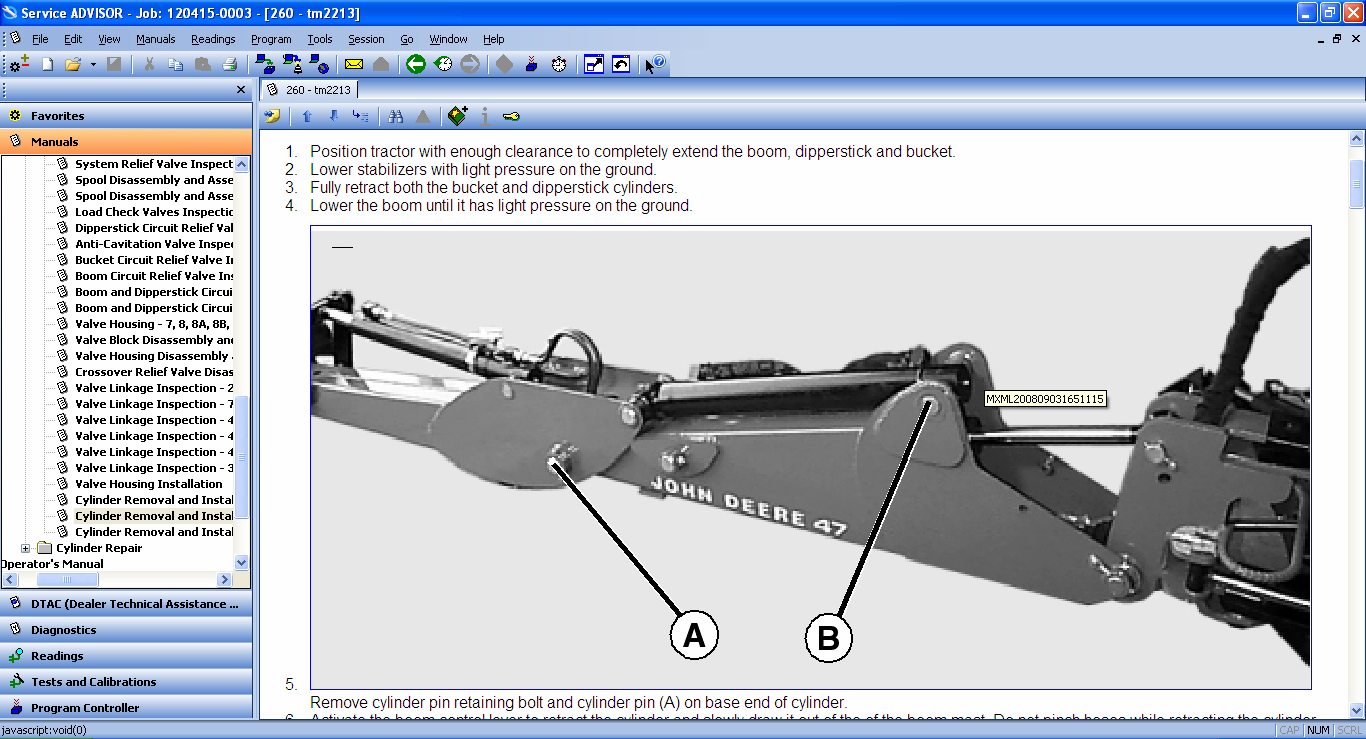The height and width of the screenshot is (739, 1366).
Task: Open the Manuals menu
Action: (x=156, y=39)
